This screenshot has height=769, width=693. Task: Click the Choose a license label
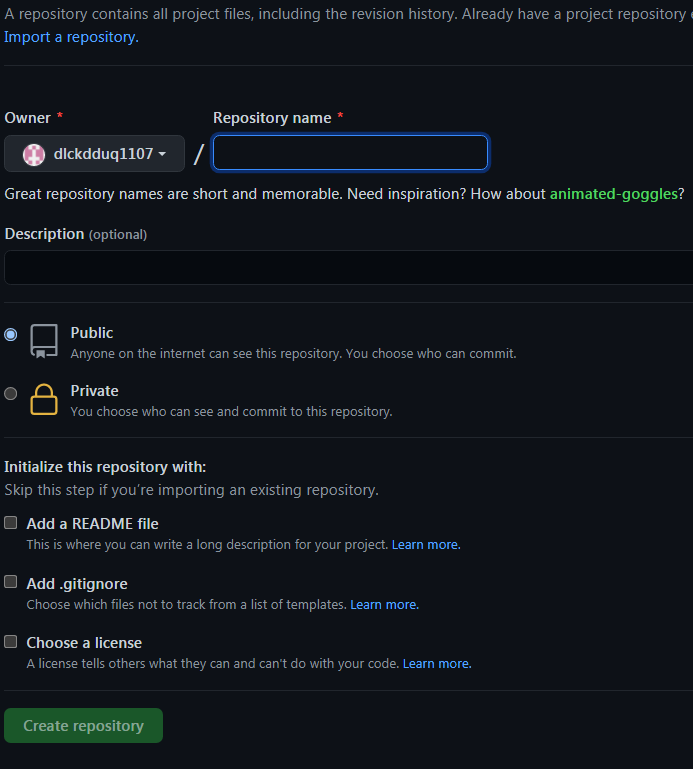click(x=84, y=642)
